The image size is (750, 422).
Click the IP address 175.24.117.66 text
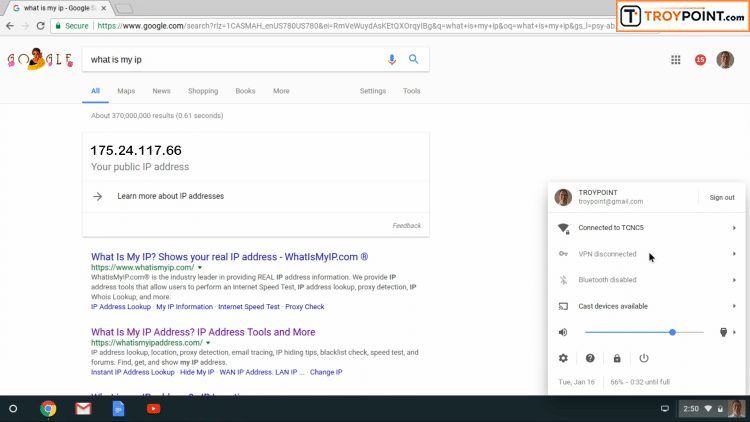point(136,150)
